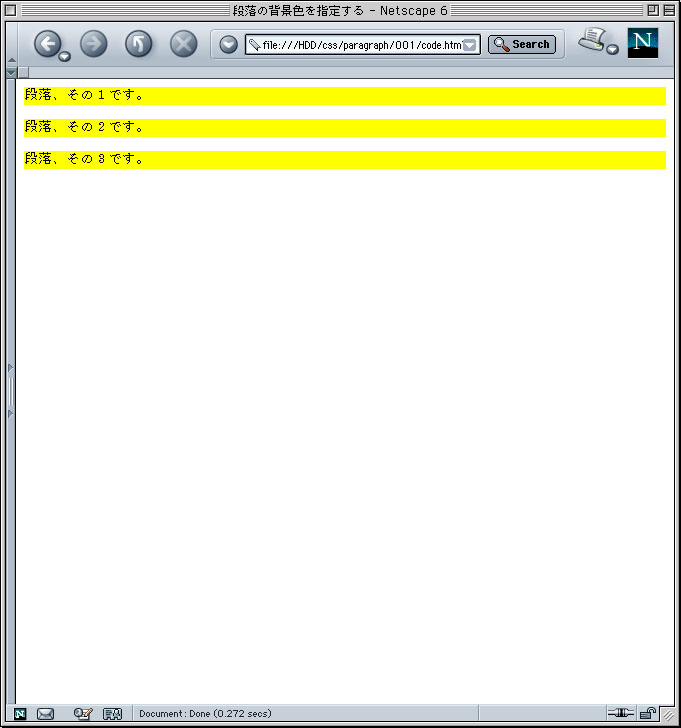681x728 pixels.
Task: Print the page with printer icon
Action: 592,39
